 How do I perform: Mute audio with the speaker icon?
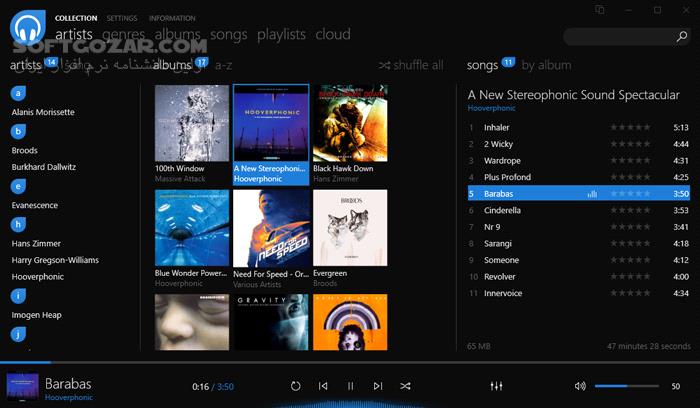(x=580, y=386)
